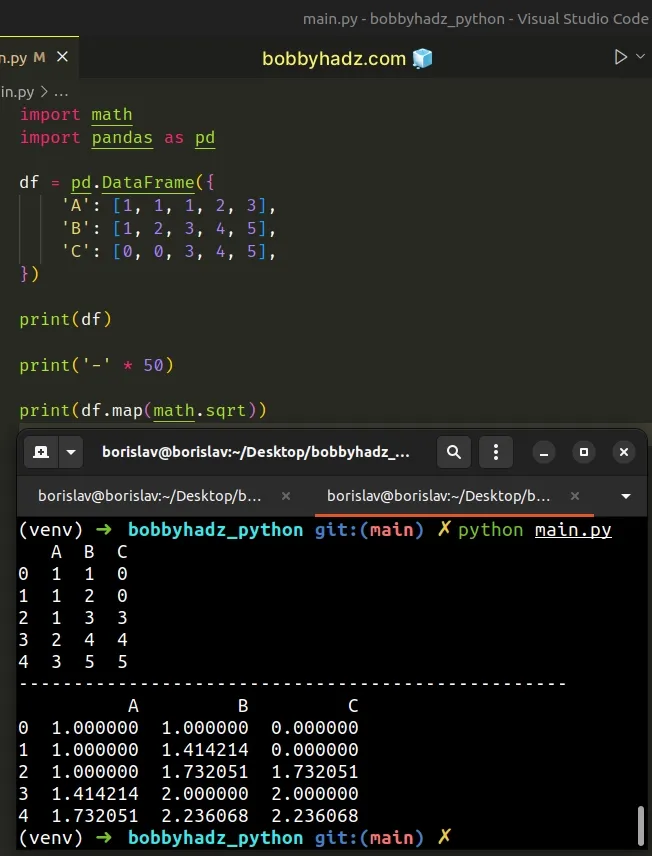Click the print(df) code line
This screenshot has width=652, height=856.
click(66, 319)
